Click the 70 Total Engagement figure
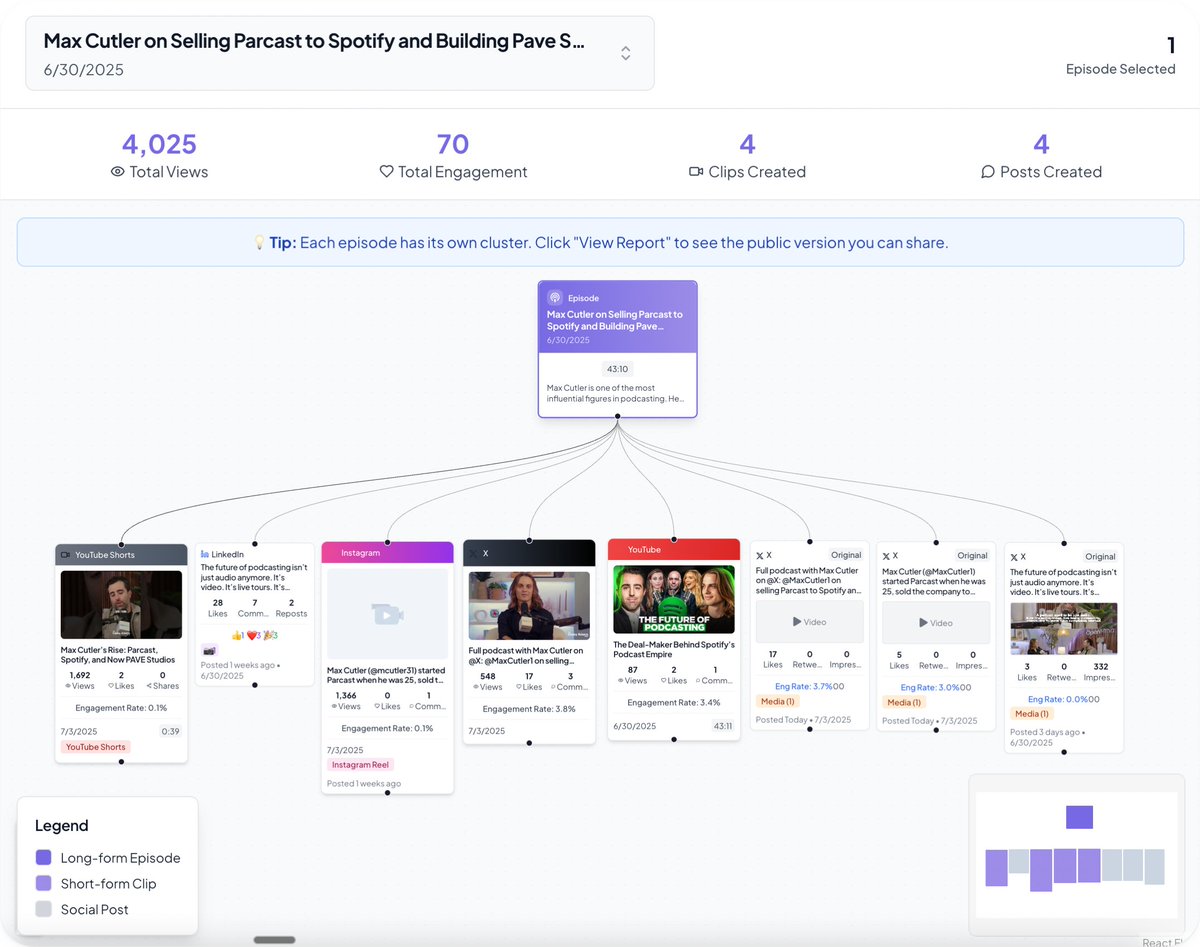Viewport: 1200px width, 947px height. pos(453,145)
